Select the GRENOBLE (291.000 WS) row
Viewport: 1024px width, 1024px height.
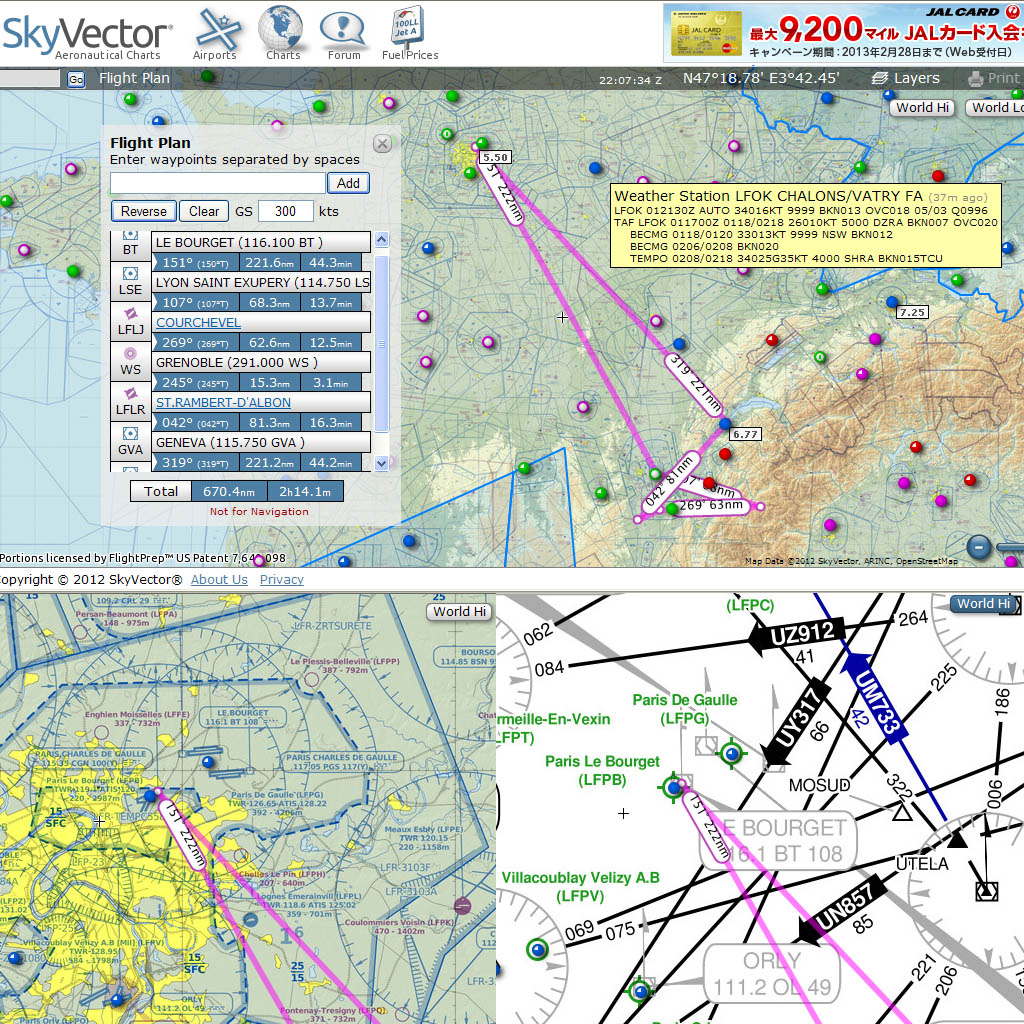point(261,362)
